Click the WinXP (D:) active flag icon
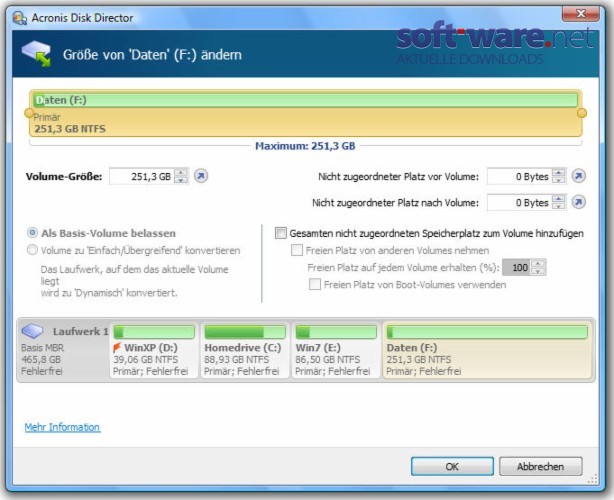 tap(117, 347)
